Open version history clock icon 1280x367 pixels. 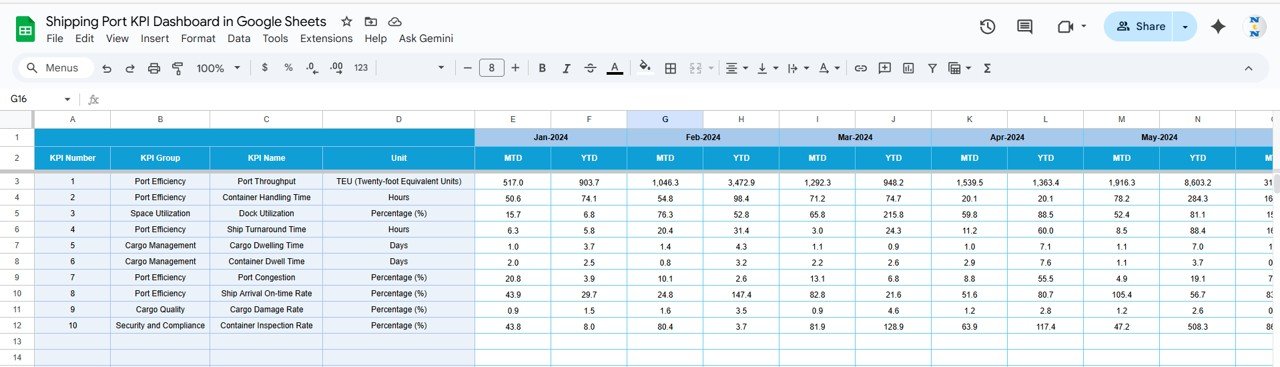click(x=987, y=27)
